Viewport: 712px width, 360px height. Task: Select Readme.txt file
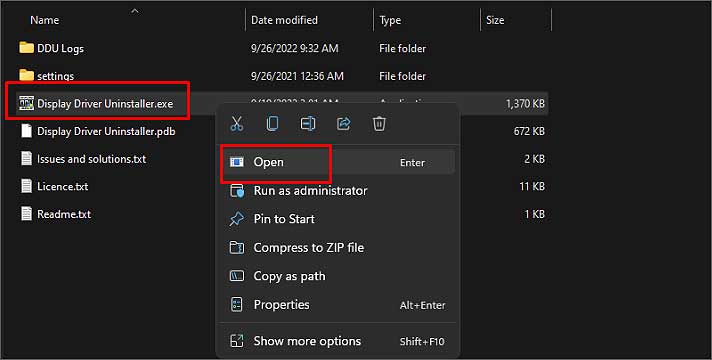pos(64,214)
